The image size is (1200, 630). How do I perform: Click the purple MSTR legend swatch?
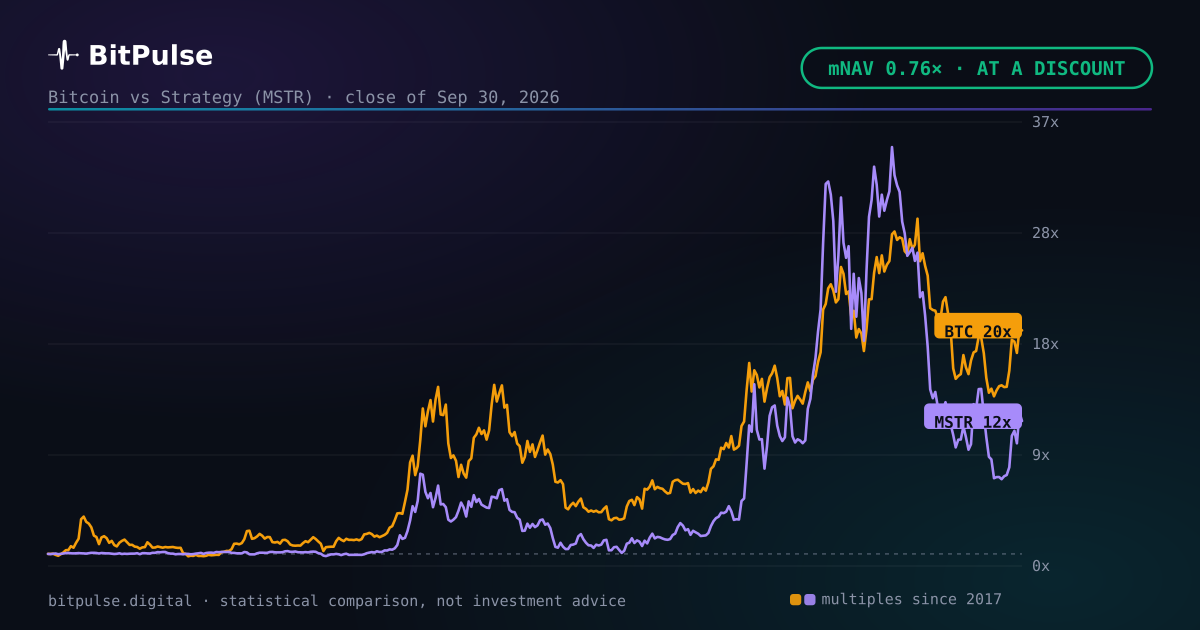pyautogui.click(x=810, y=600)
